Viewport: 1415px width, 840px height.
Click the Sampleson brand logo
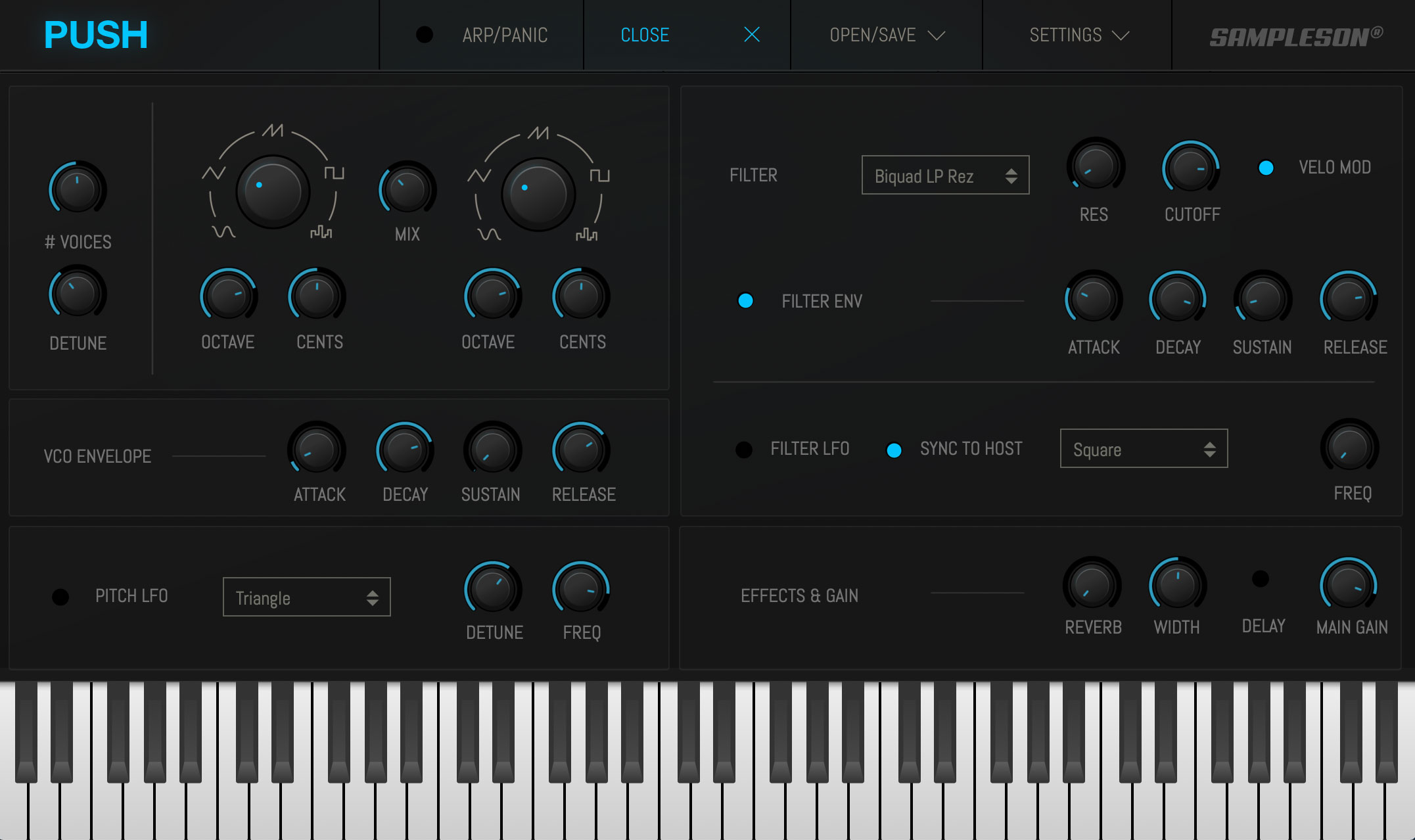pyautogui.click(x=1296, y=37)
